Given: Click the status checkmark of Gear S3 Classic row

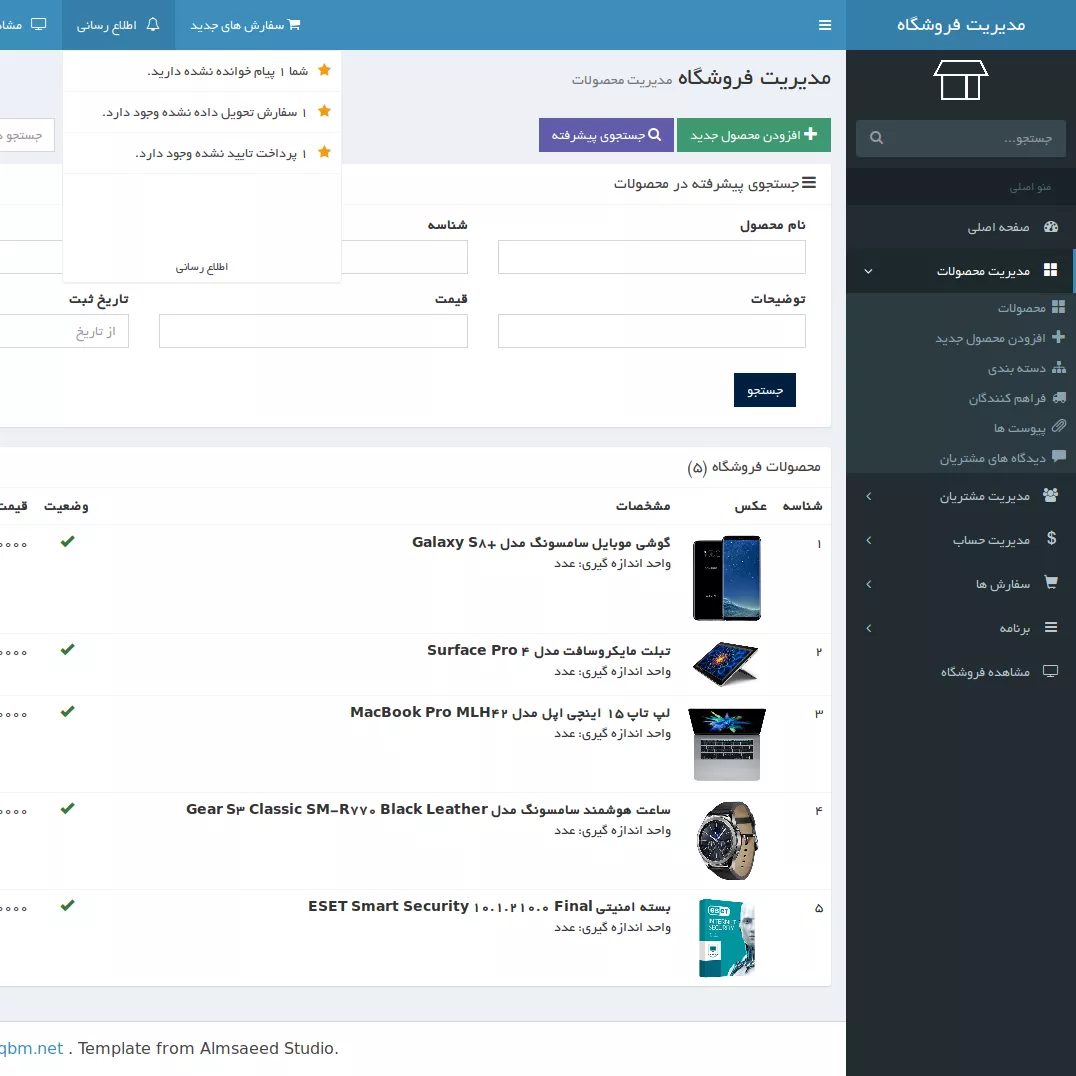Looking at the screenshot, I should [x=67, y=808].
